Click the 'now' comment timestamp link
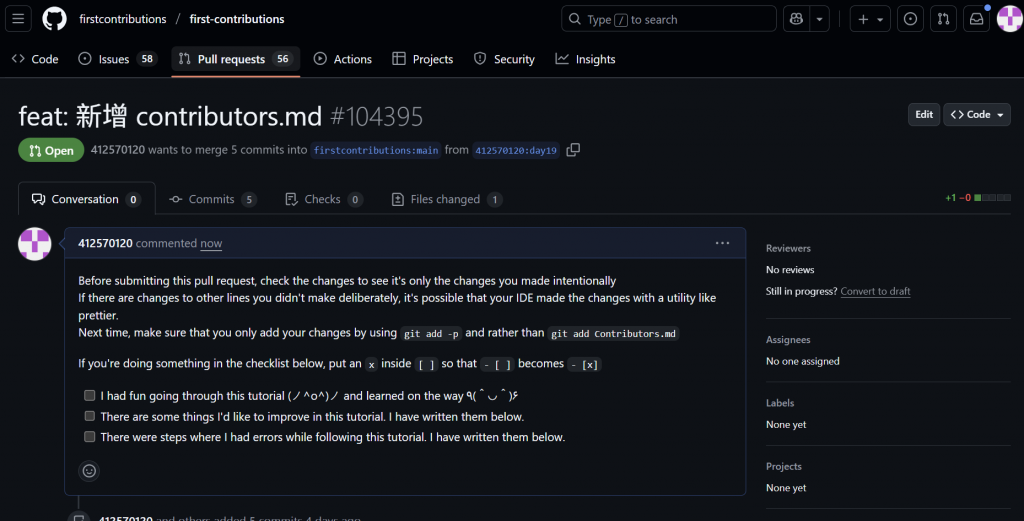Screen dimensions: 1024x521 point(211,243)
